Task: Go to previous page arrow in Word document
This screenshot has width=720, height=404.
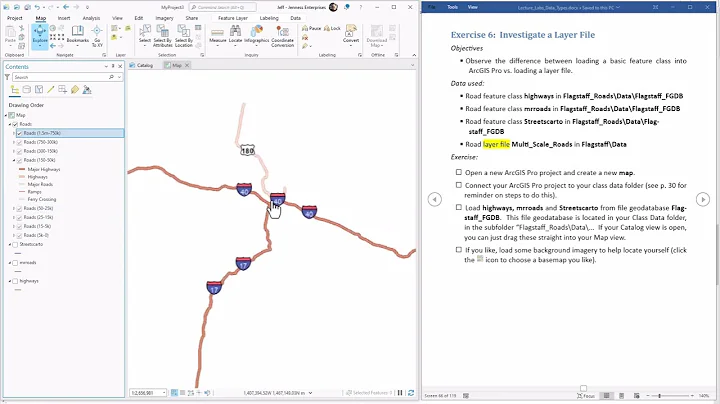Action: [x=434, y=199]
